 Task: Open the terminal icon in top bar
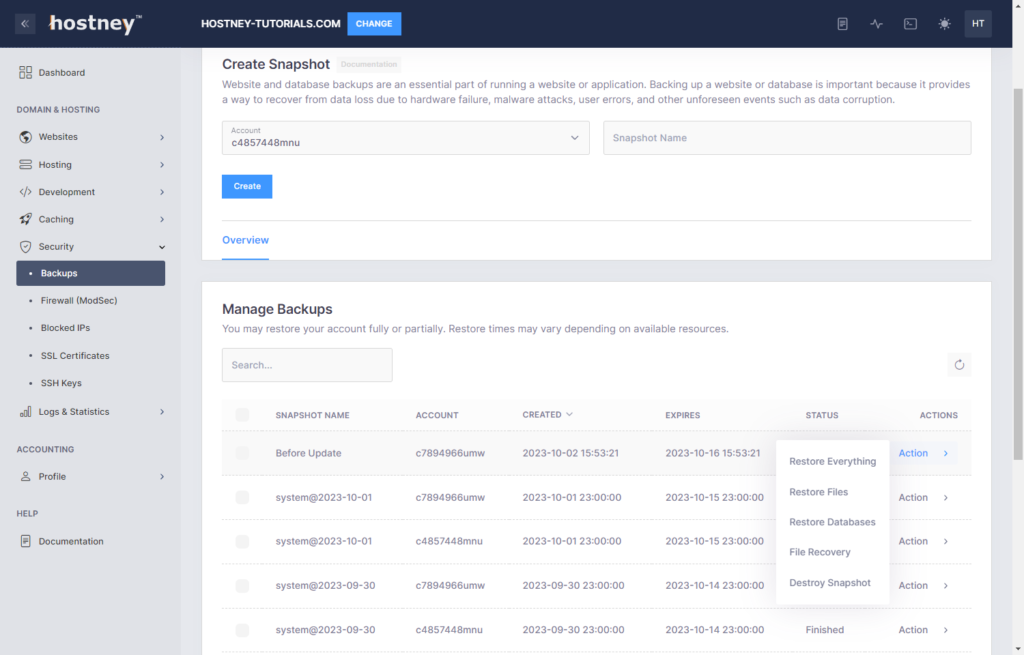pyautogui.click(x=910, y=24)
